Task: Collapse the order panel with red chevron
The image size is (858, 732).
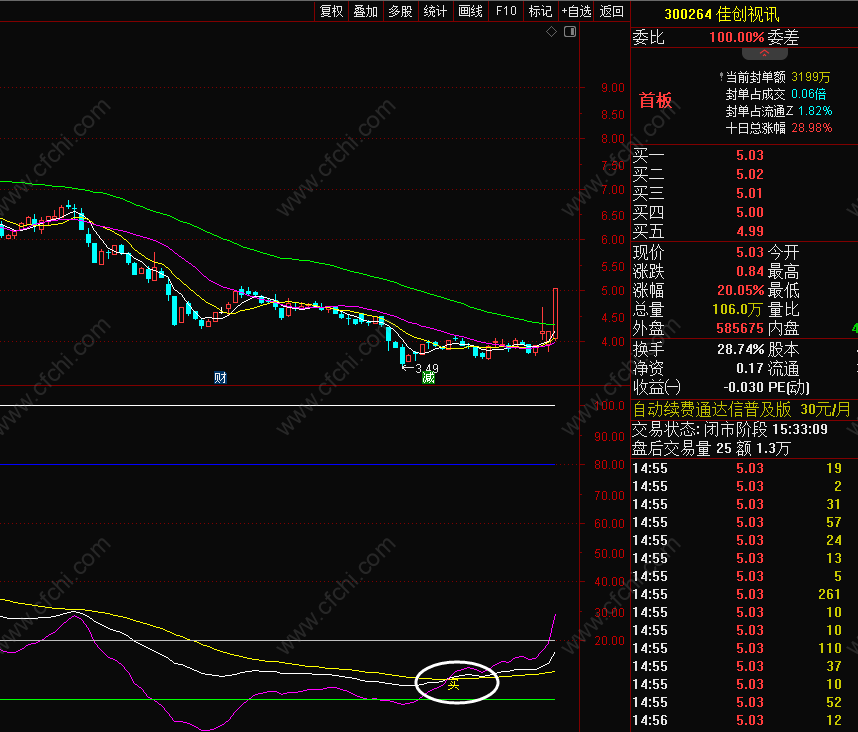Action: (x=764, y=53)
